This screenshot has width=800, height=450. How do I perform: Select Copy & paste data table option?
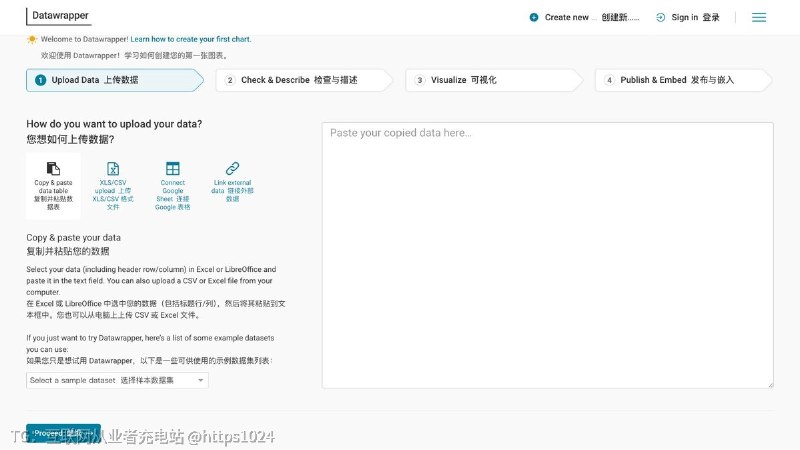(x=53, y=186)
